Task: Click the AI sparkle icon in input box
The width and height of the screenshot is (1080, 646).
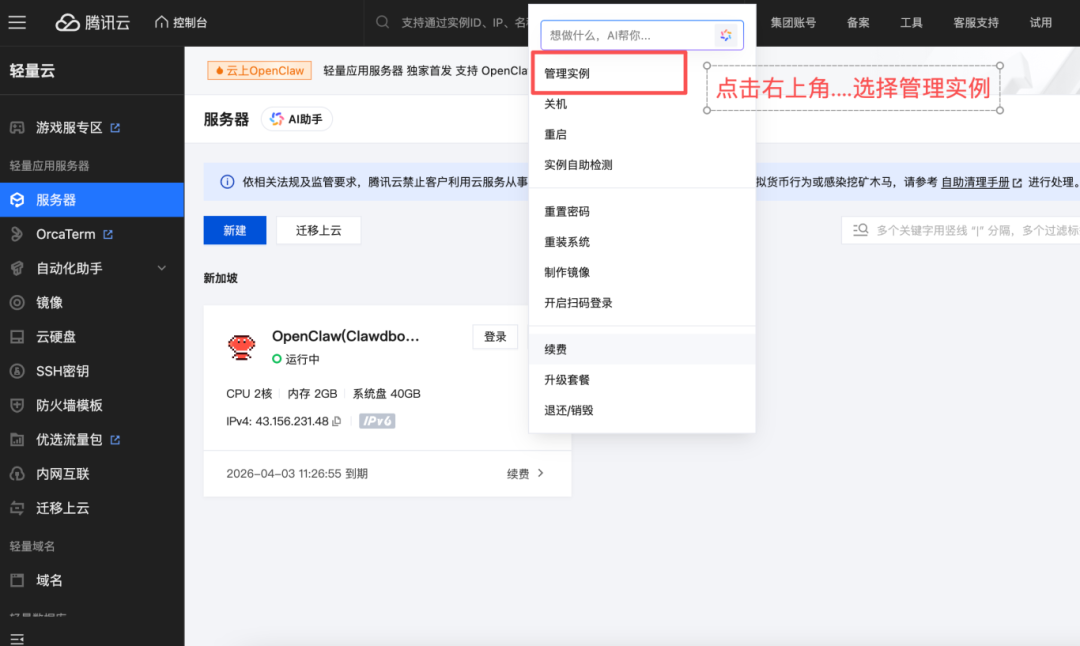Action: point(726,35)
